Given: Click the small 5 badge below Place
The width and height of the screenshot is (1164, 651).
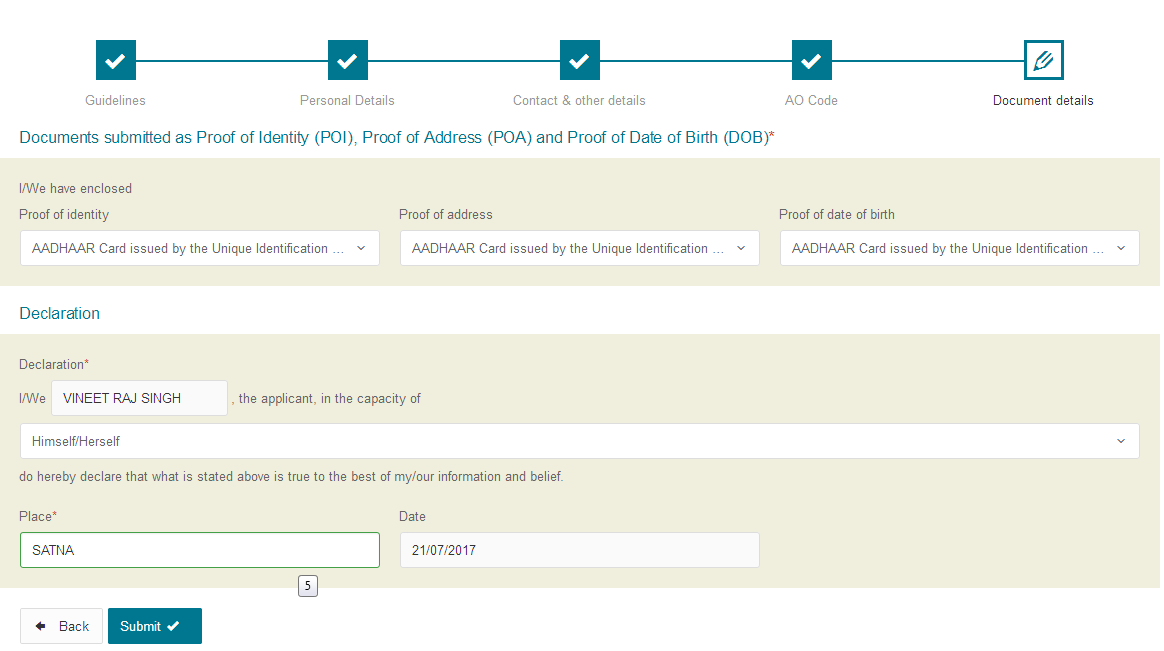Looking at the screenshot, I should pyautogui.click(x=307, y=586).
